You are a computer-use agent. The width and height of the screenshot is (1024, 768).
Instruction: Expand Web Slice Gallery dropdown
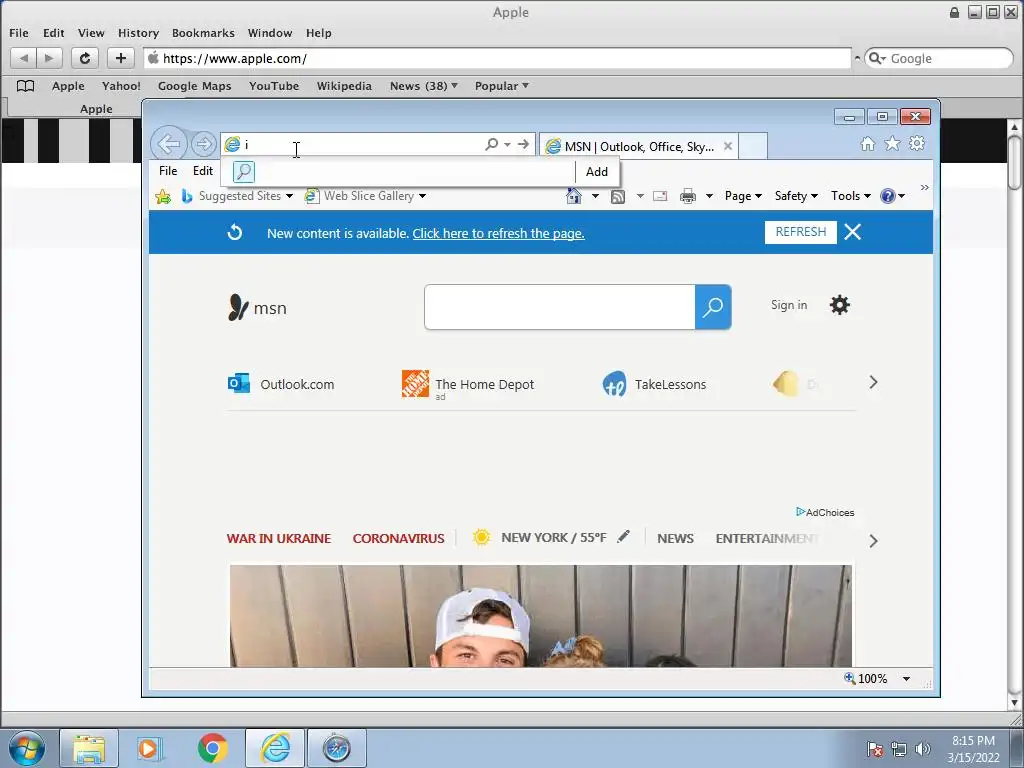coord(423,196)
